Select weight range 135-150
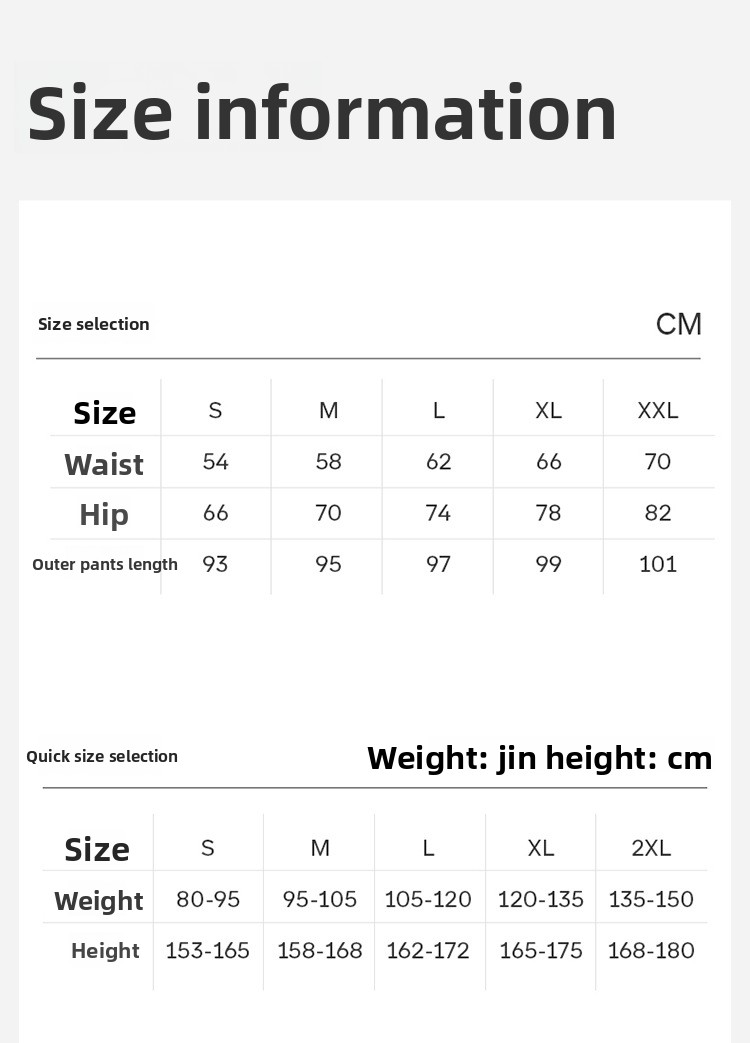Viewport: 750px width, 1043px height. [x=651, y=899]
